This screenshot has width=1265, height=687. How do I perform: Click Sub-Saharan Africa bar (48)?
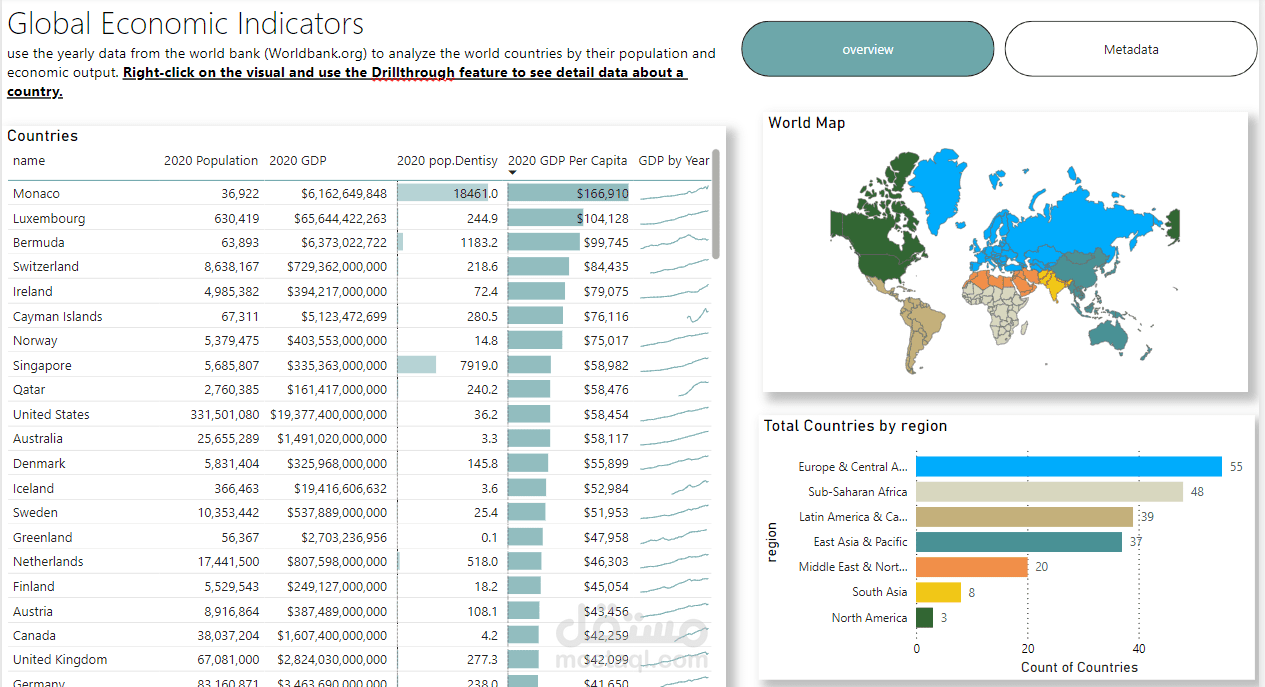pos(1050,492)
